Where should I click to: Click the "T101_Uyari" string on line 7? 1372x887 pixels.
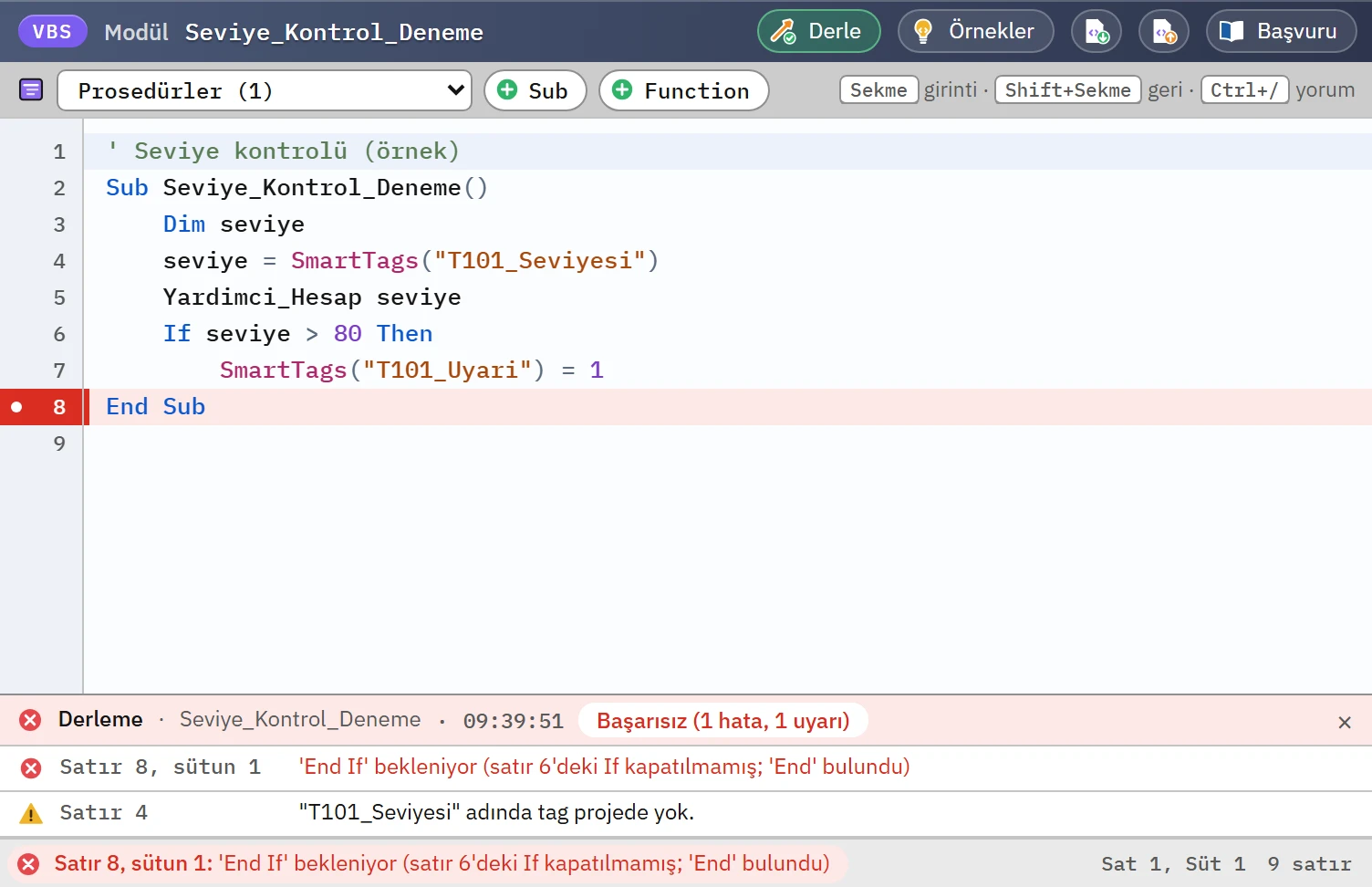tap(447, 370)
